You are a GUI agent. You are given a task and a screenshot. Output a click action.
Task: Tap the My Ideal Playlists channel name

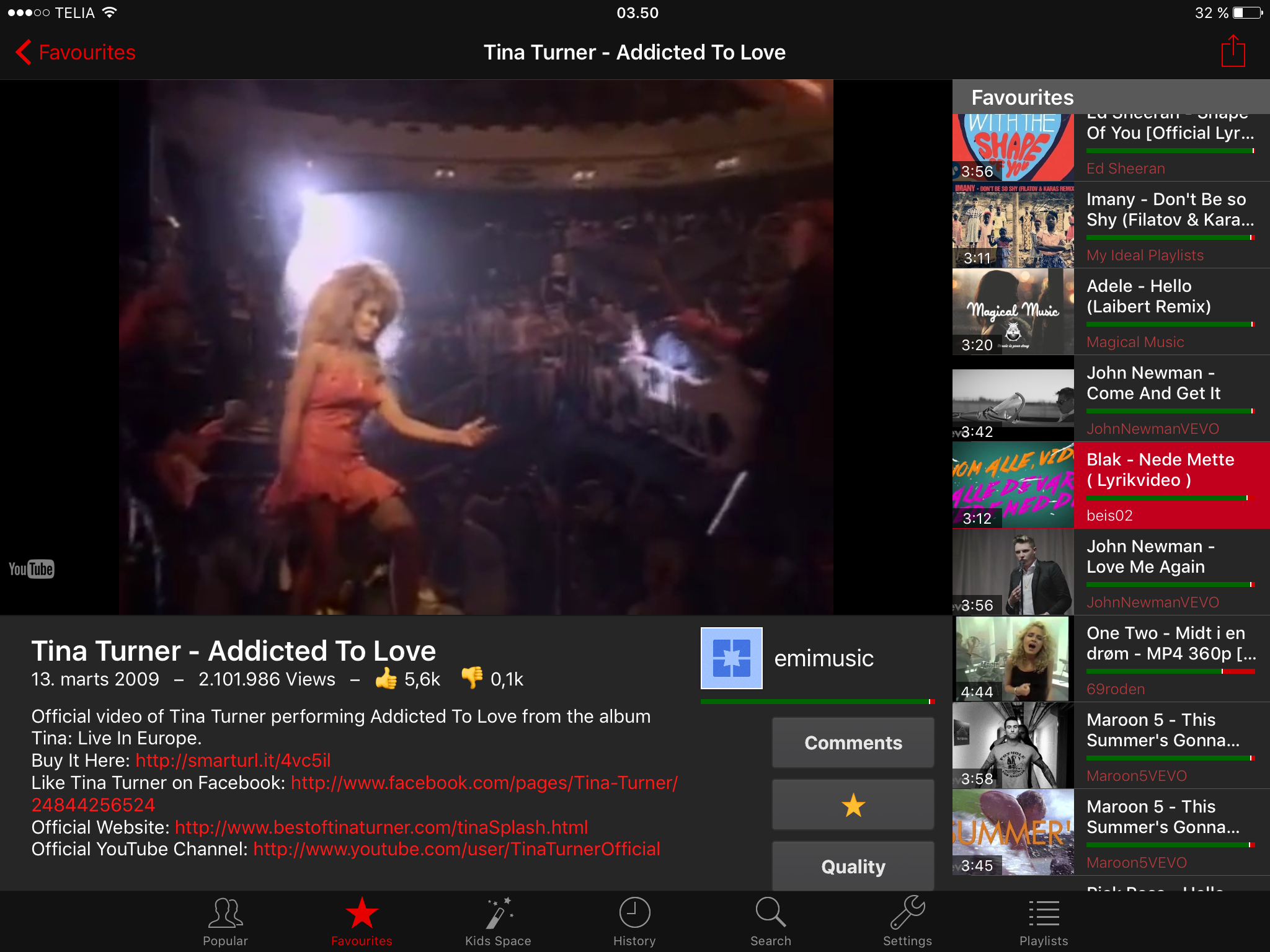point(1145,255)
